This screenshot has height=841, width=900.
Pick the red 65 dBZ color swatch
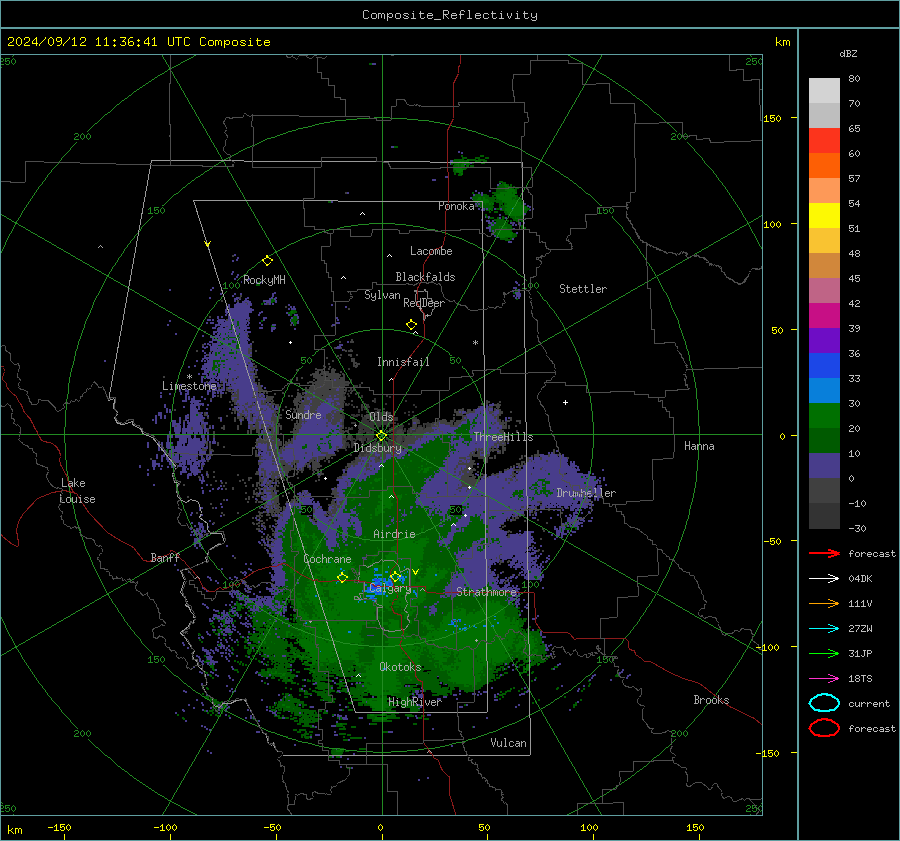point(824,140)
